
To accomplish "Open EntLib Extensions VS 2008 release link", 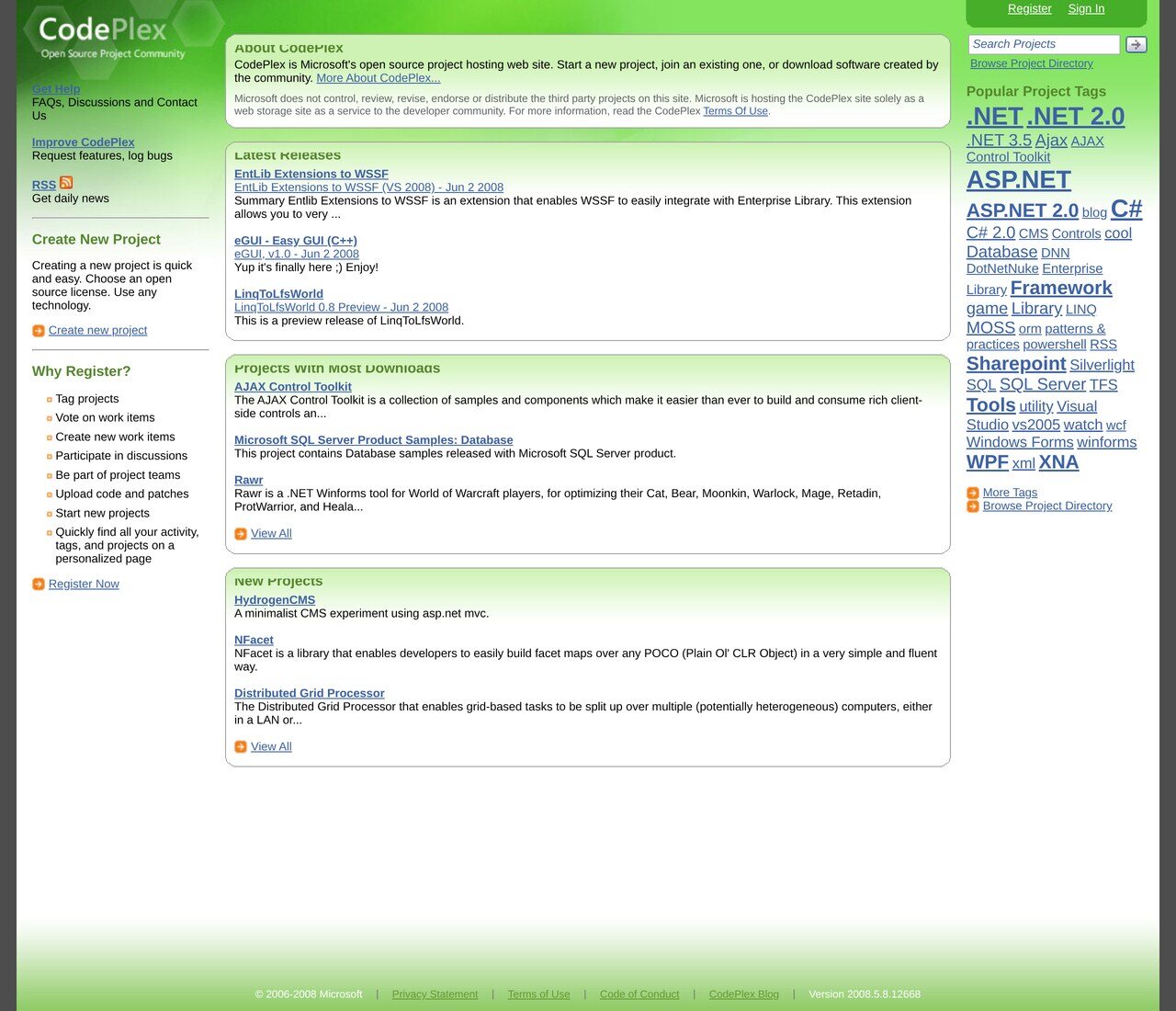I will click(x=368, y=187).
